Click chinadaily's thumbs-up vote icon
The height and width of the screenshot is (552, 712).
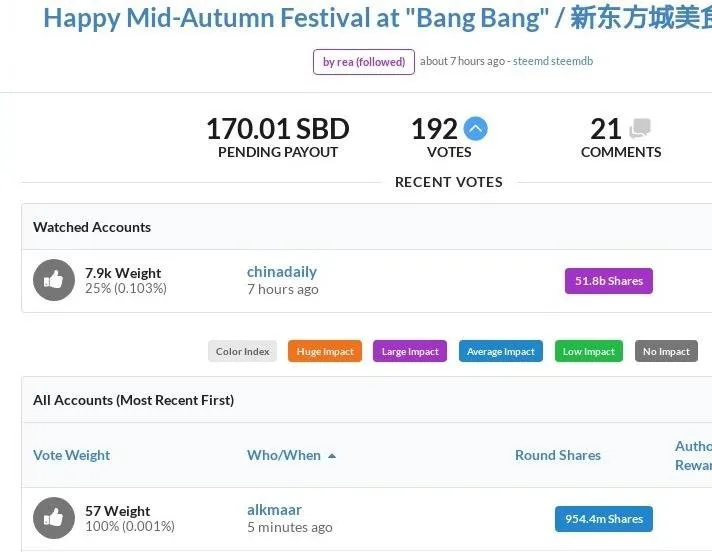point(54,280)
